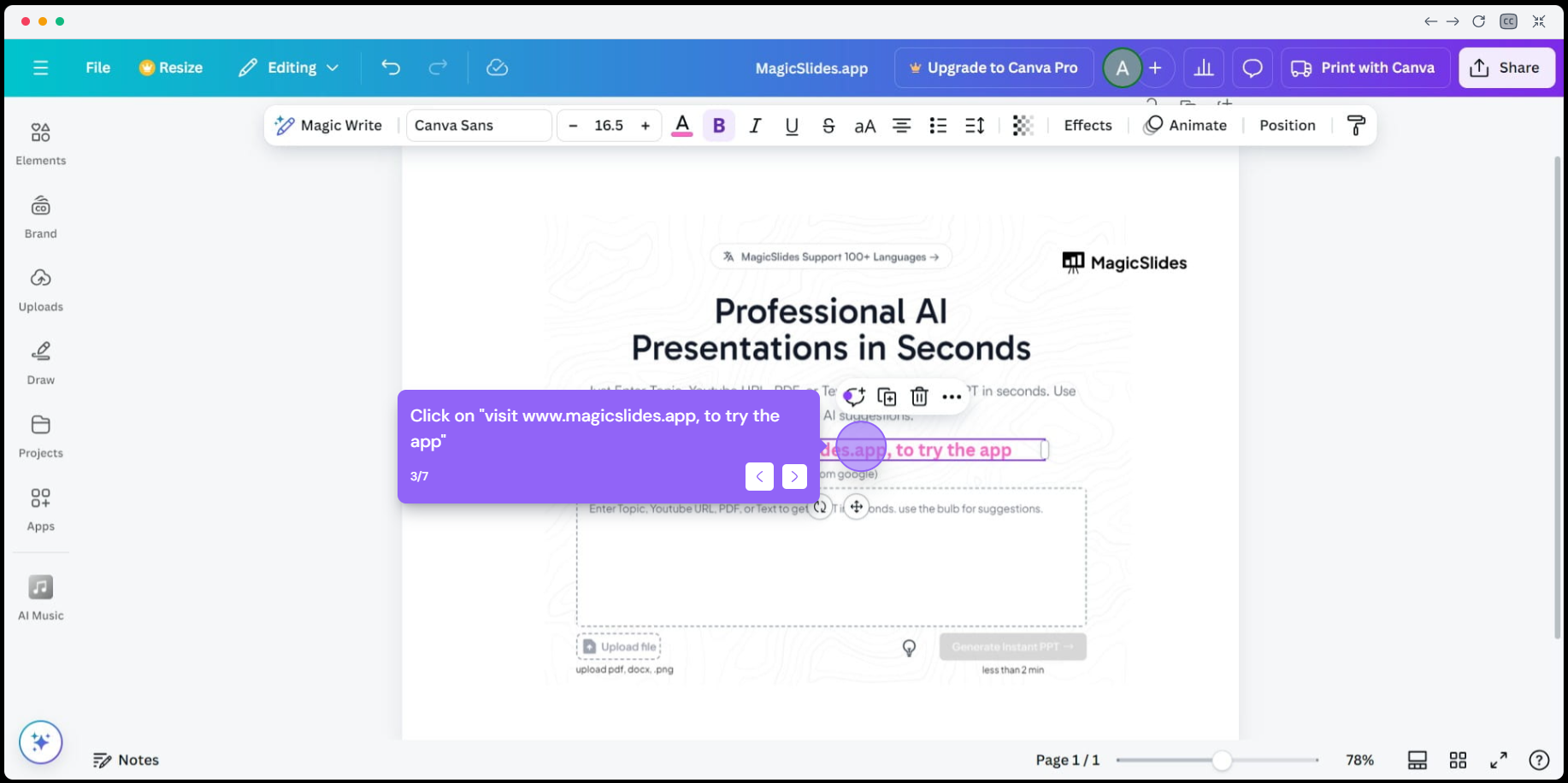Open the Draw panel
Screen dimensions: 1568x783
[41, 363]
